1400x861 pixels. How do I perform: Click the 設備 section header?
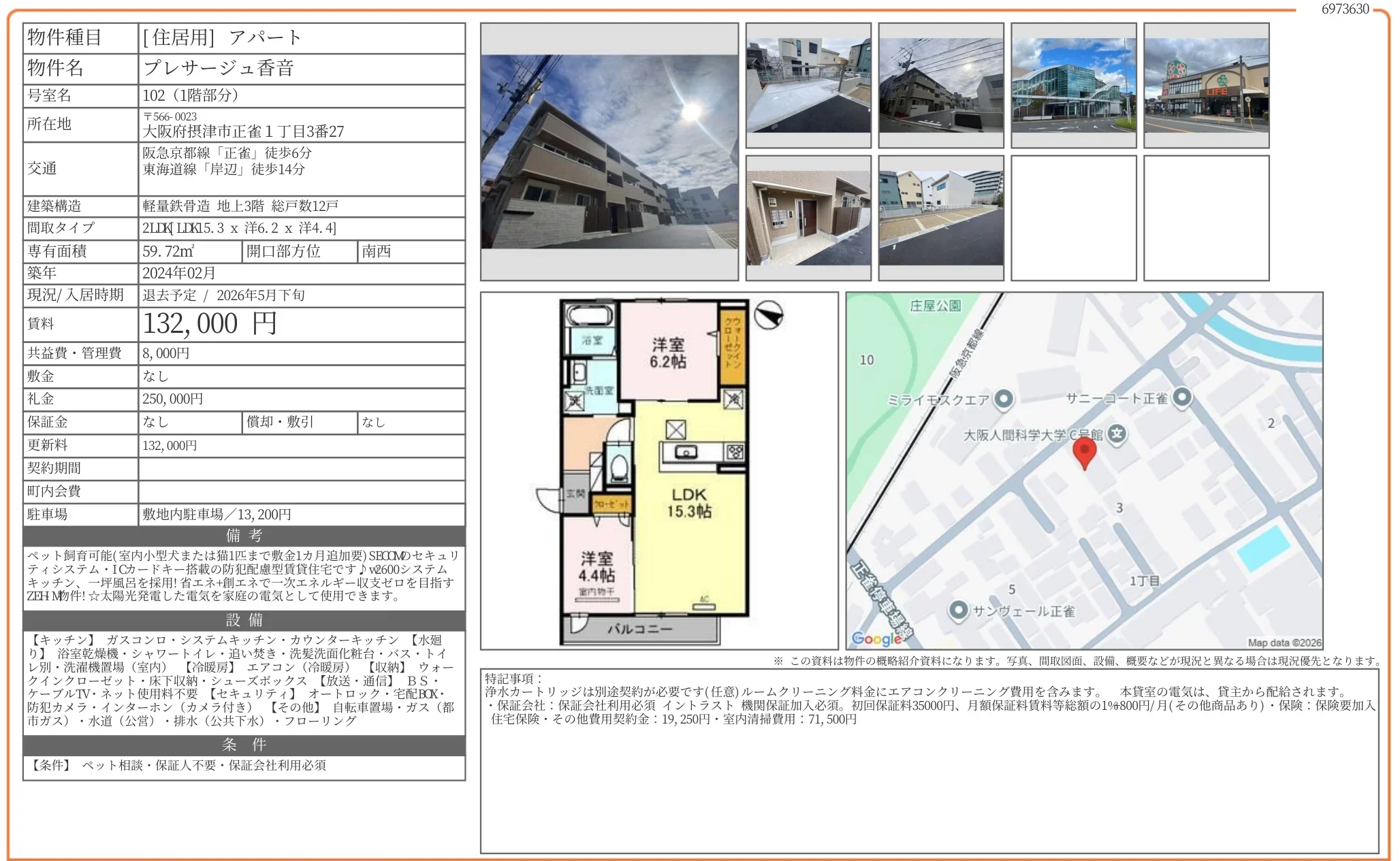pyautogui.click(x=244, y=620)
